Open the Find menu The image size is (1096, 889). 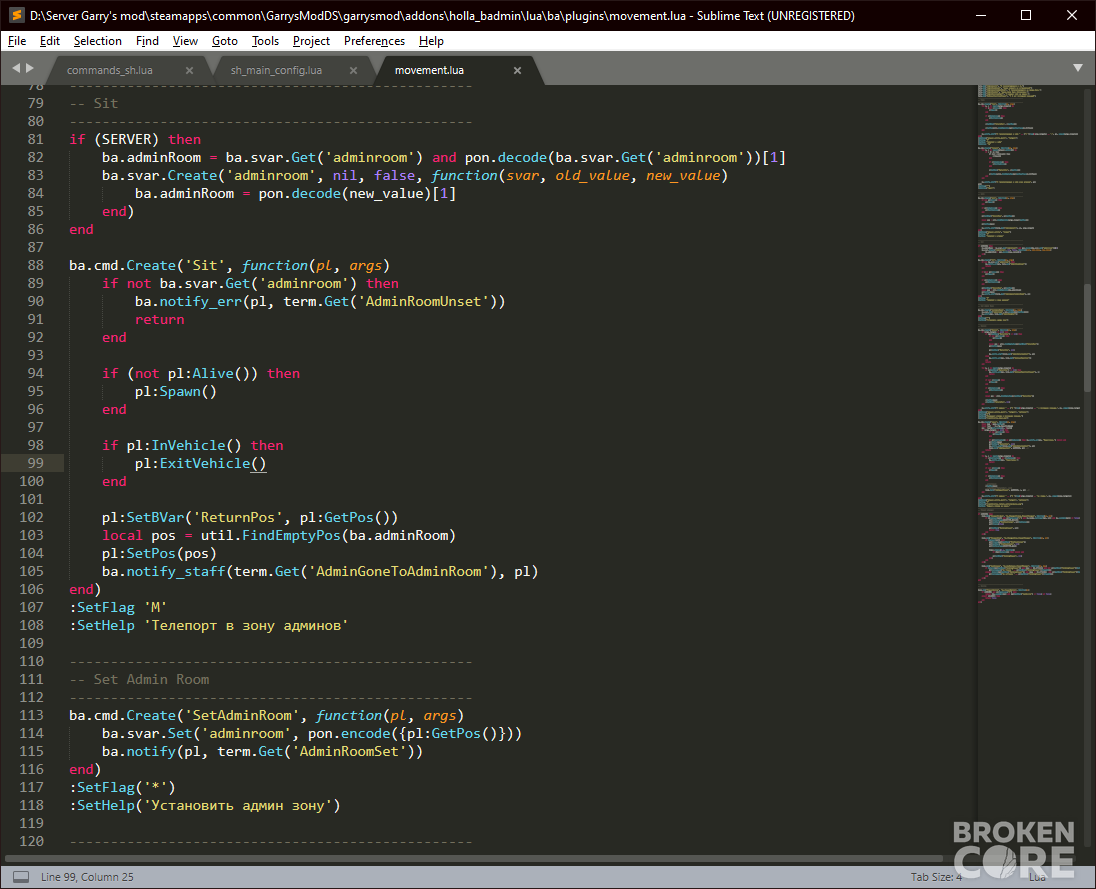(x=147, y=41)
